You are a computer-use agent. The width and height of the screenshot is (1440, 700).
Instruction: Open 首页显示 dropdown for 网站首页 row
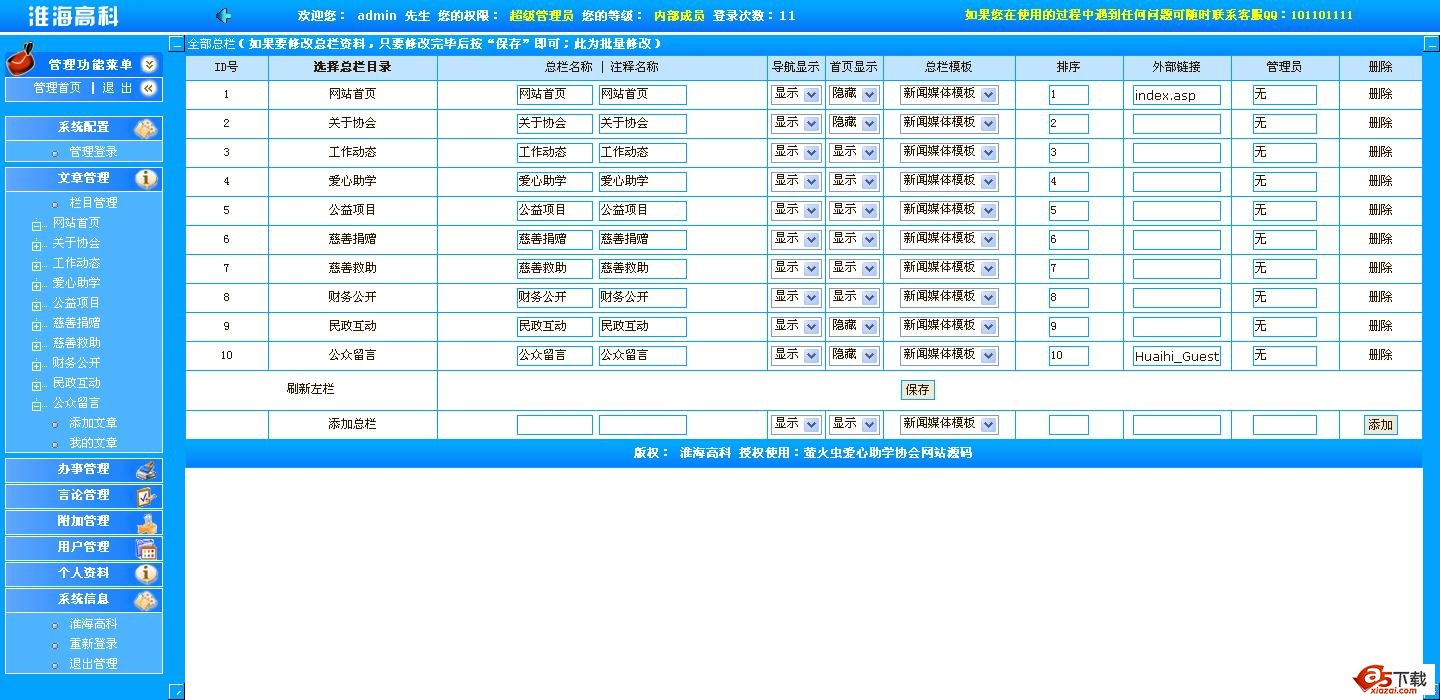point(854,94)
